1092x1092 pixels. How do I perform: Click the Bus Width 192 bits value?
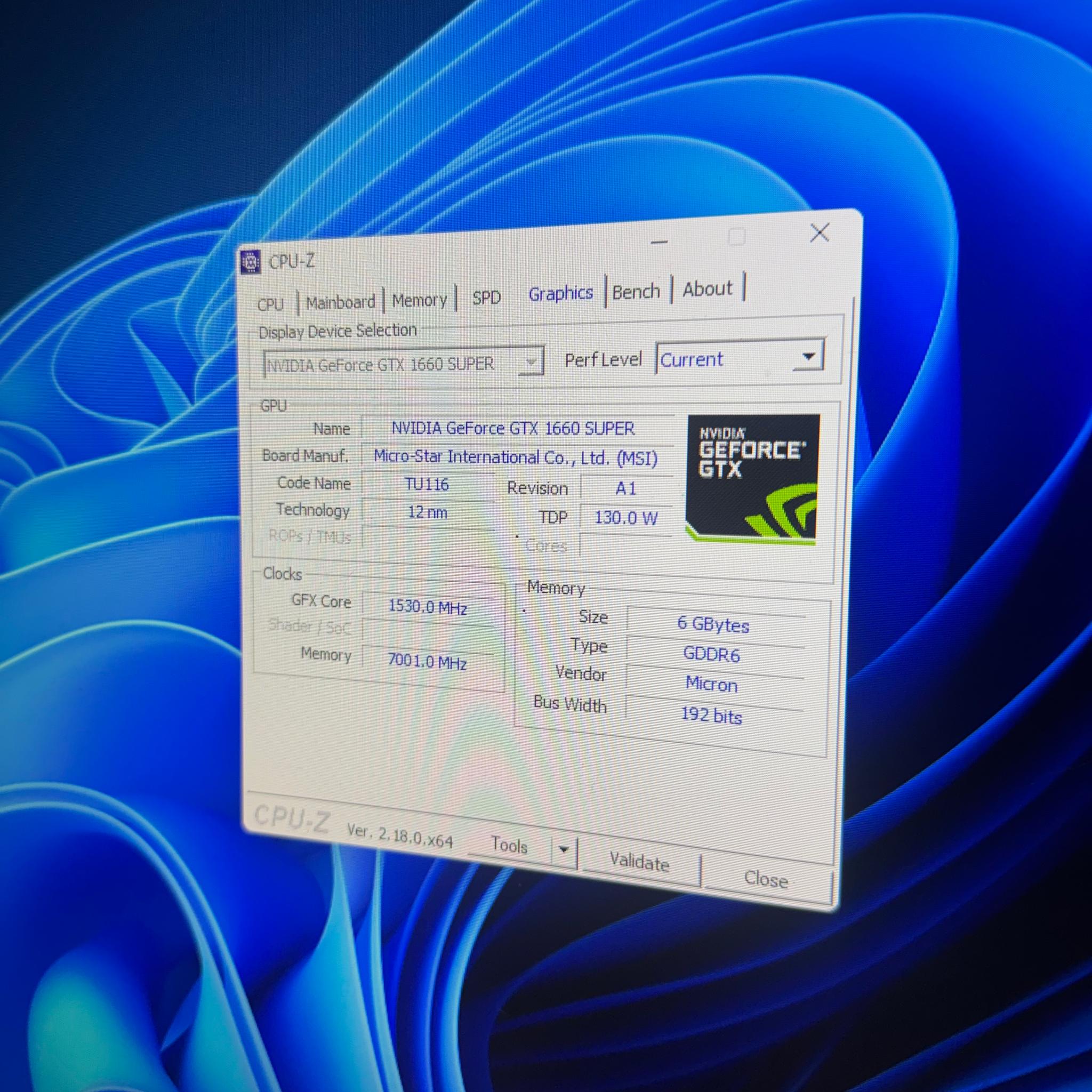tap(712, 716)
